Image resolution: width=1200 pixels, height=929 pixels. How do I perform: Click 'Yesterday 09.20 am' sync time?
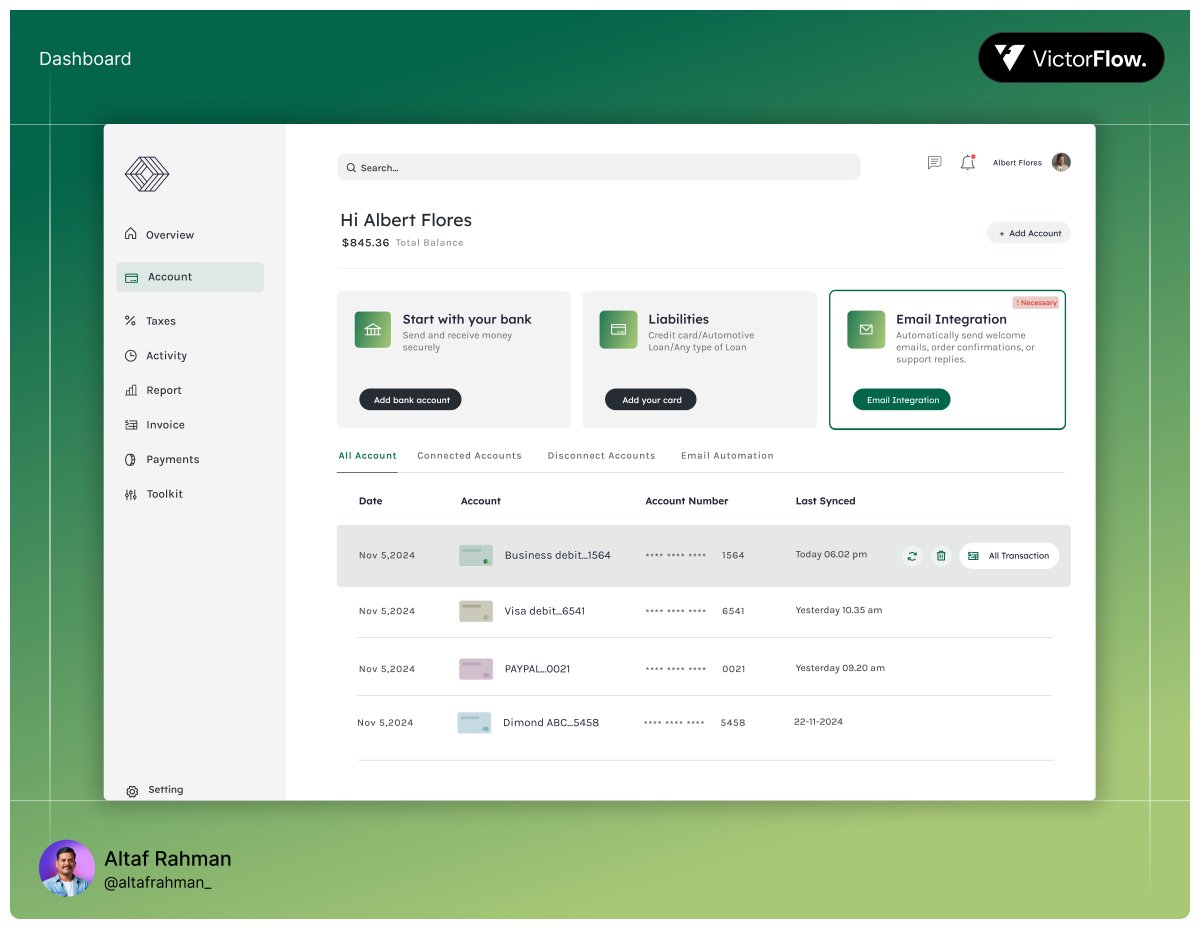[x=840, y=668]
